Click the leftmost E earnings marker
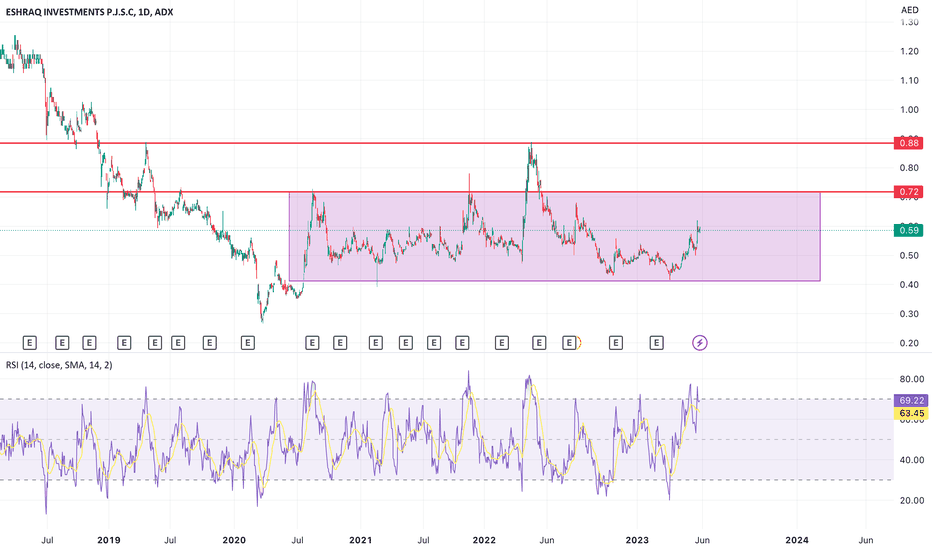 [x=30, y=342]
